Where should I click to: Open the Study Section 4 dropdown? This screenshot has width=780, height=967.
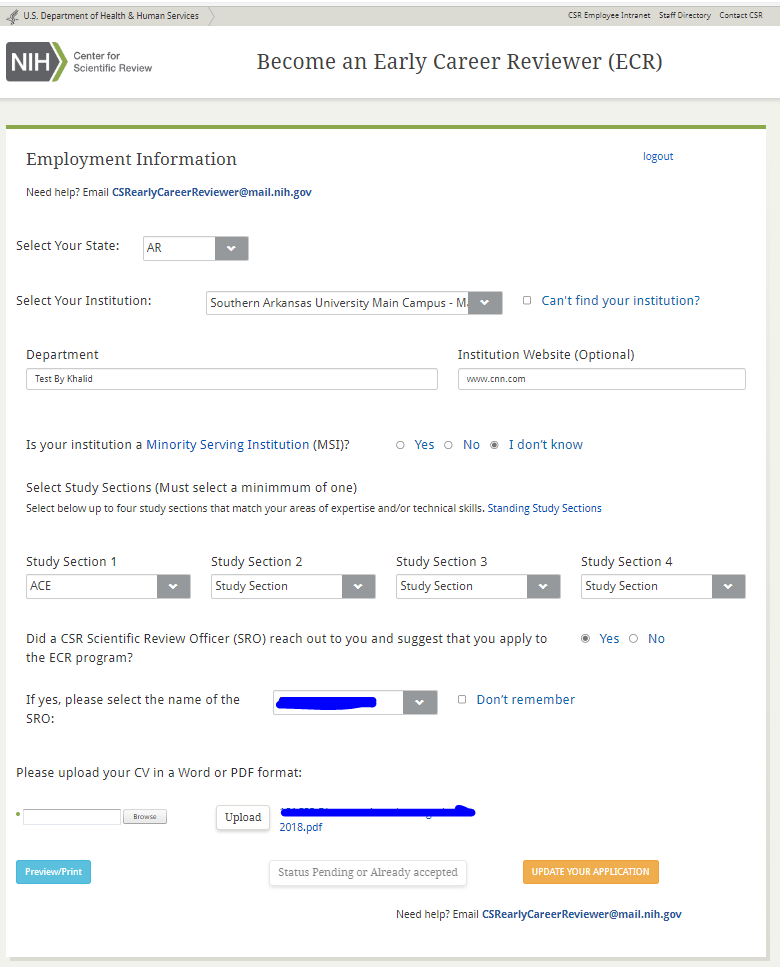pyautogui.click(x=728, y=586)
